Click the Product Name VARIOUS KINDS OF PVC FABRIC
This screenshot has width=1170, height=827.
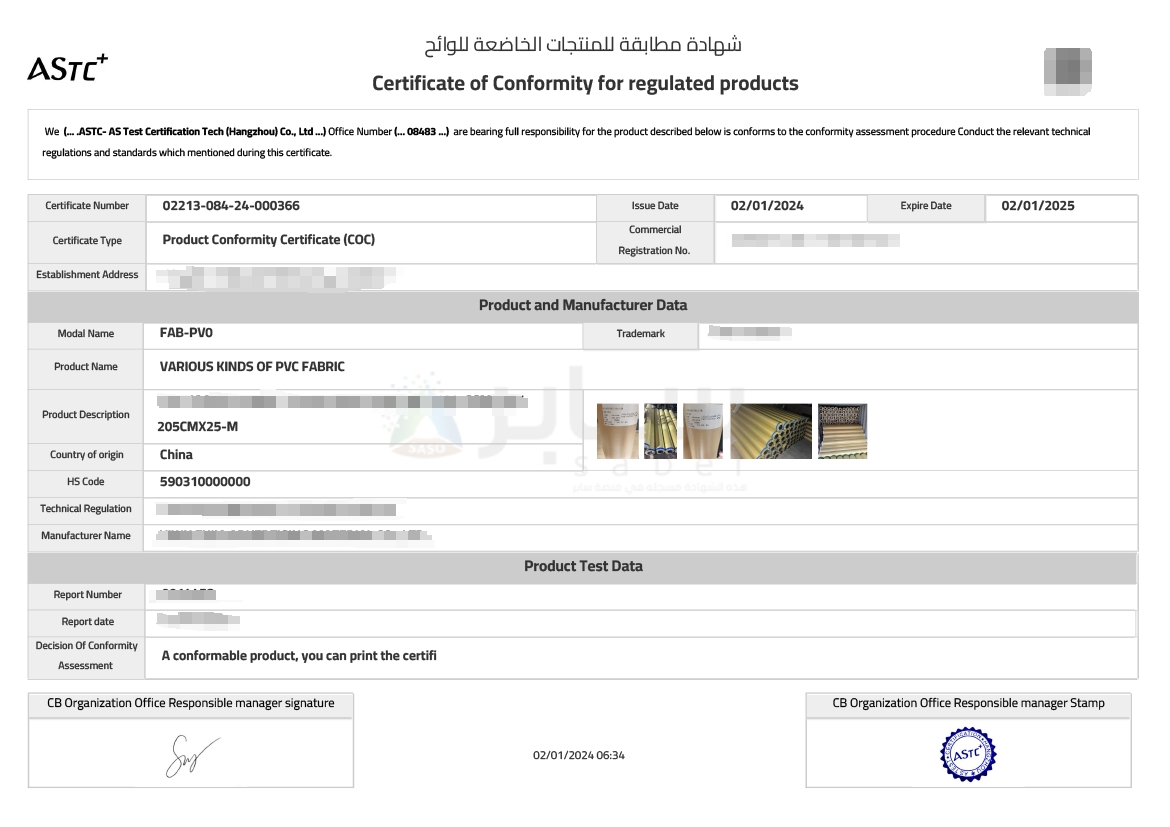tap(252, 366)
